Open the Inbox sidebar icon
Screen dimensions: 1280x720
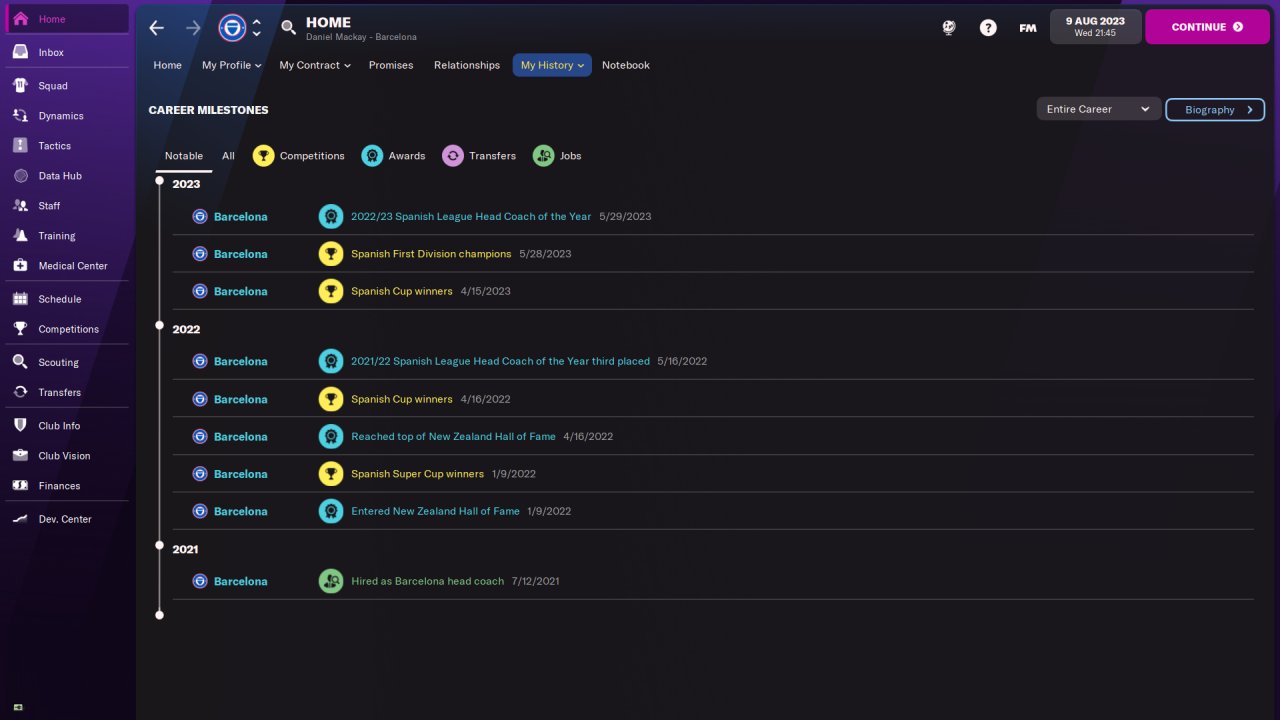point(20,52)
